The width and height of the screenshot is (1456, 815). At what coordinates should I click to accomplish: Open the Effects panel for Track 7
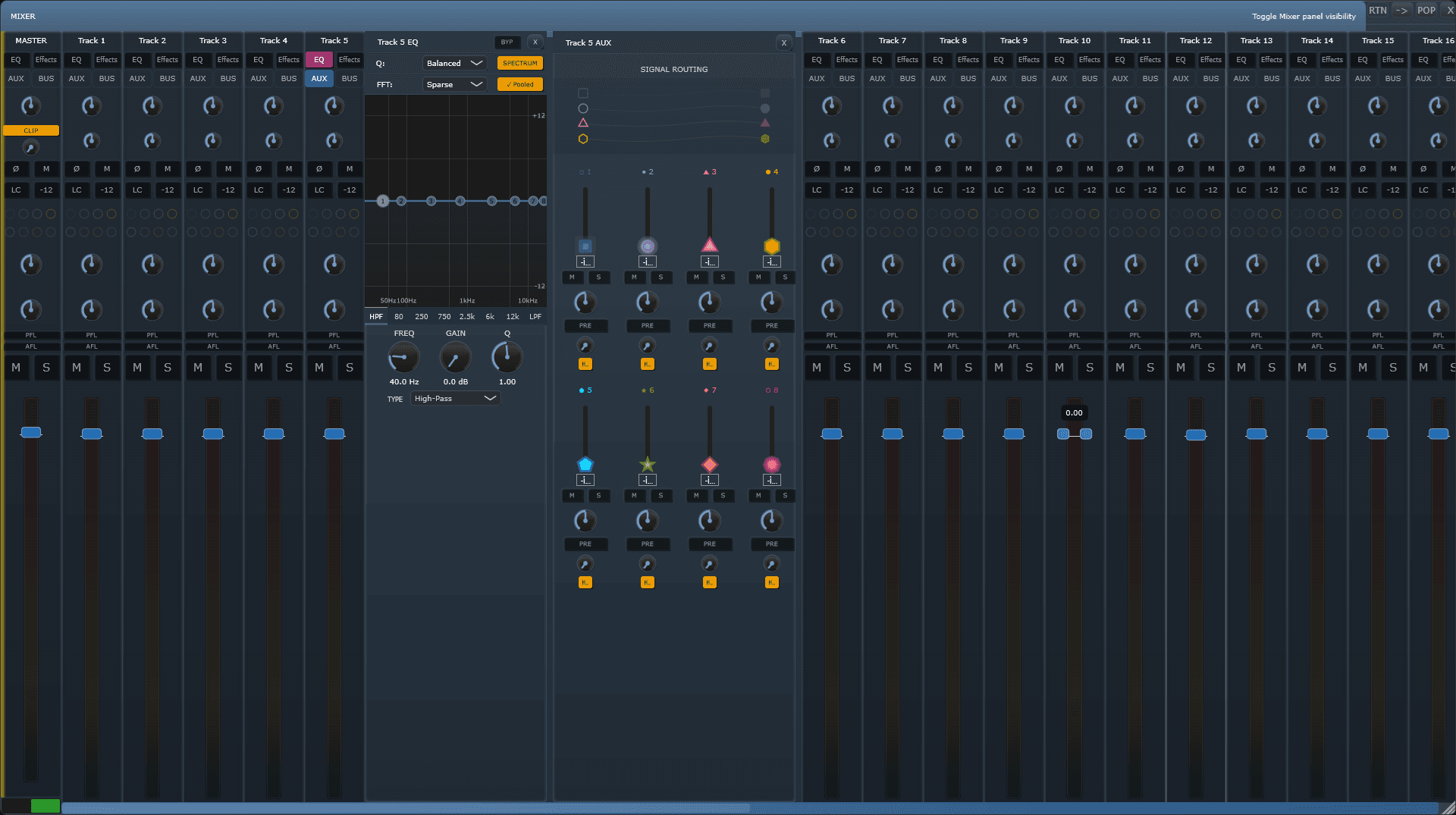click(x=907, y=60)
